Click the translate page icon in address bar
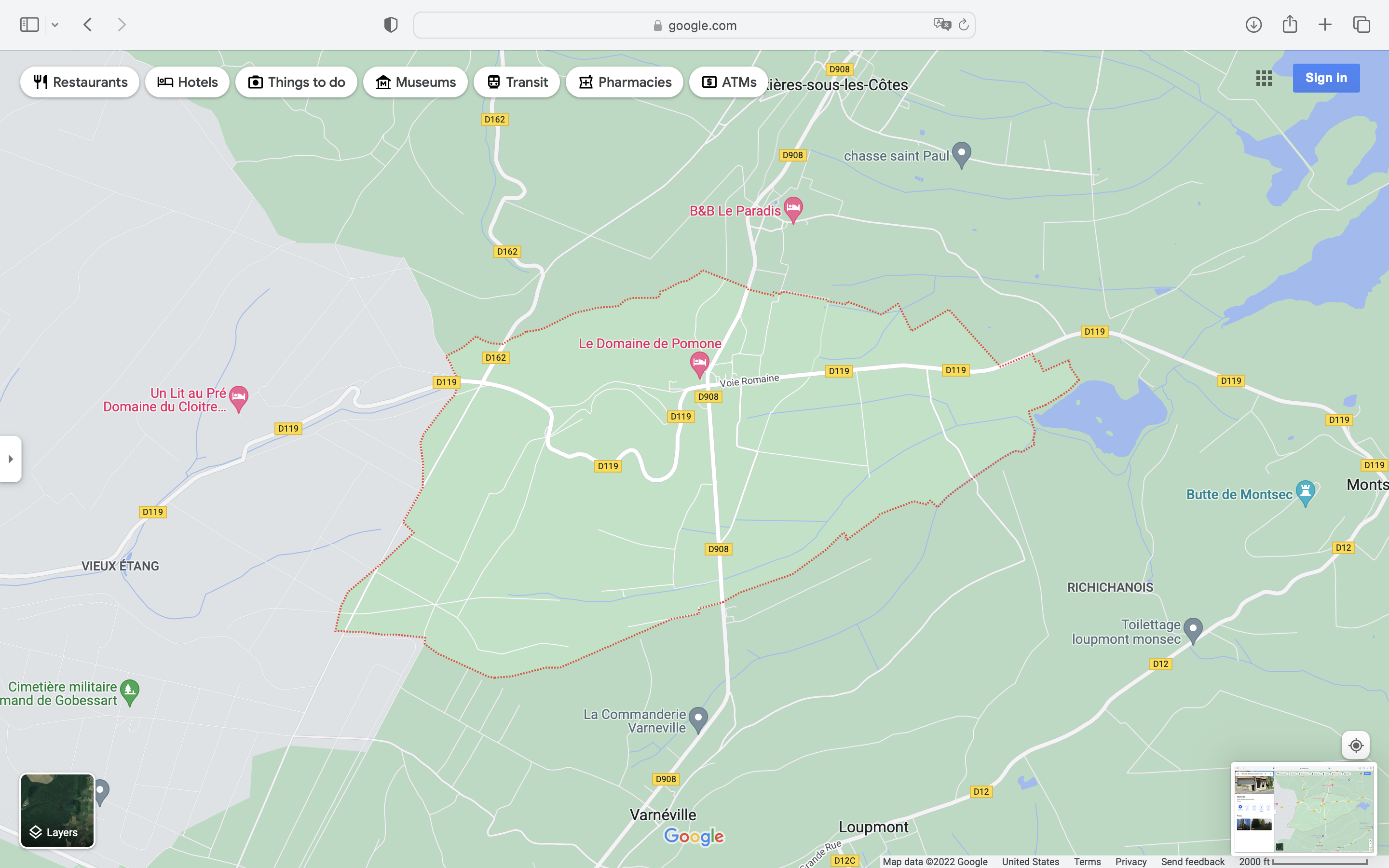Viewport: 1389px width, 868px height. pyautogui.click(x=941, y=25)
